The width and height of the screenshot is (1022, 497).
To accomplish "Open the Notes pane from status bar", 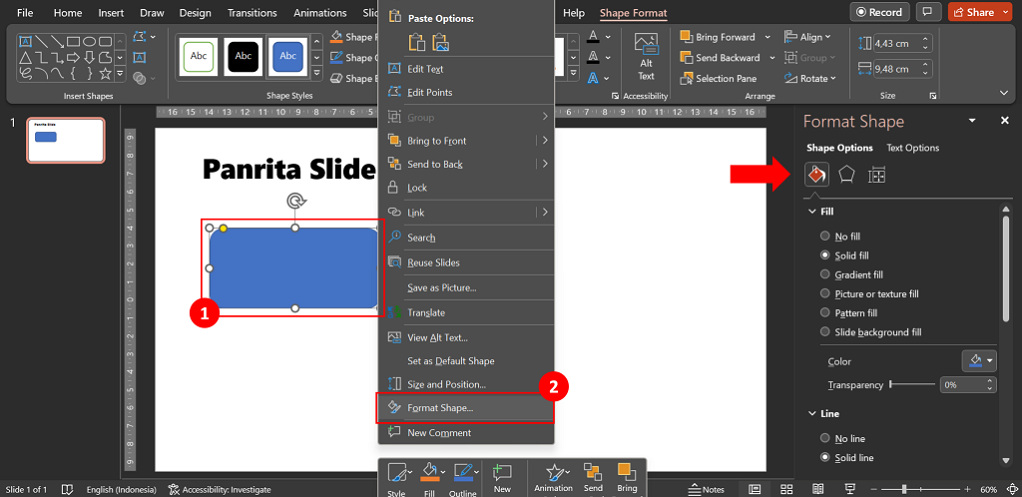I will pyautogui.click(x=707, y=489).
